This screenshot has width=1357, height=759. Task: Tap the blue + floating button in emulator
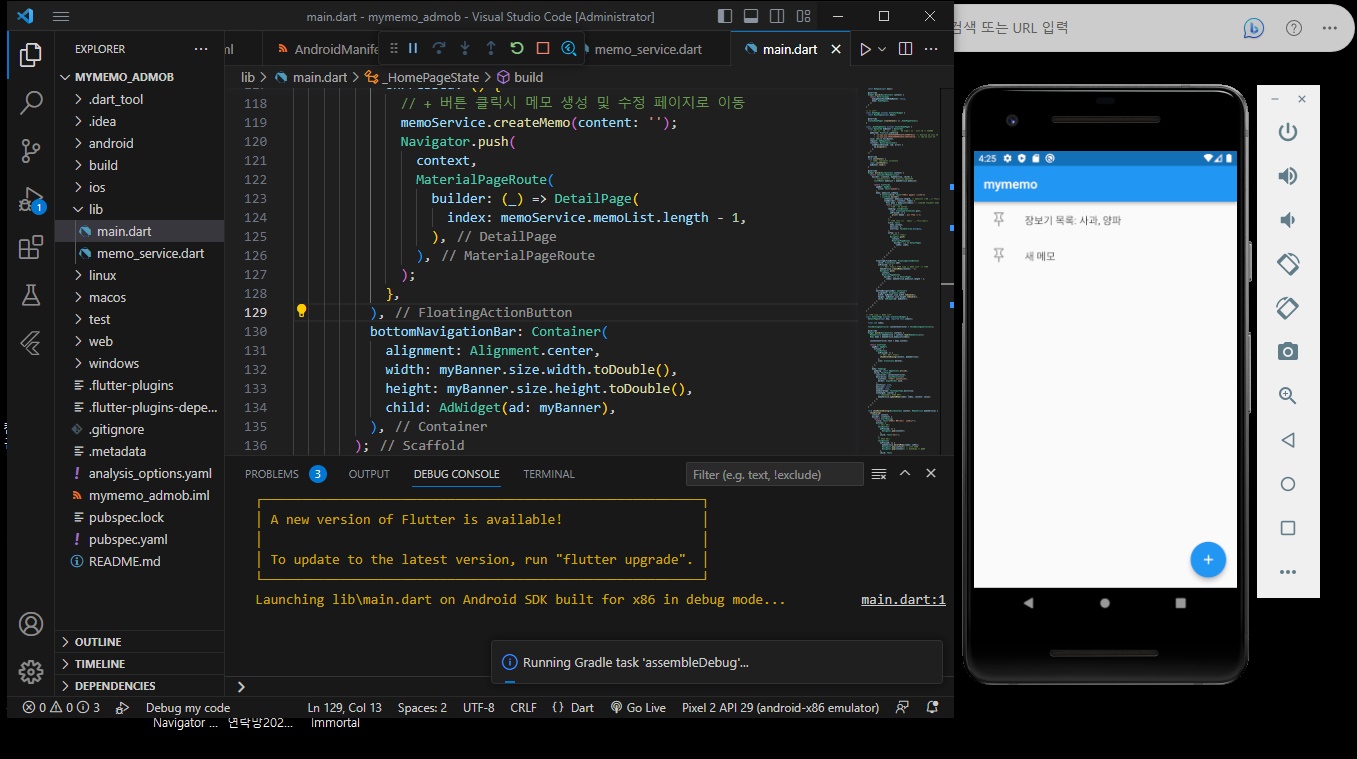tap(1208, 559)
